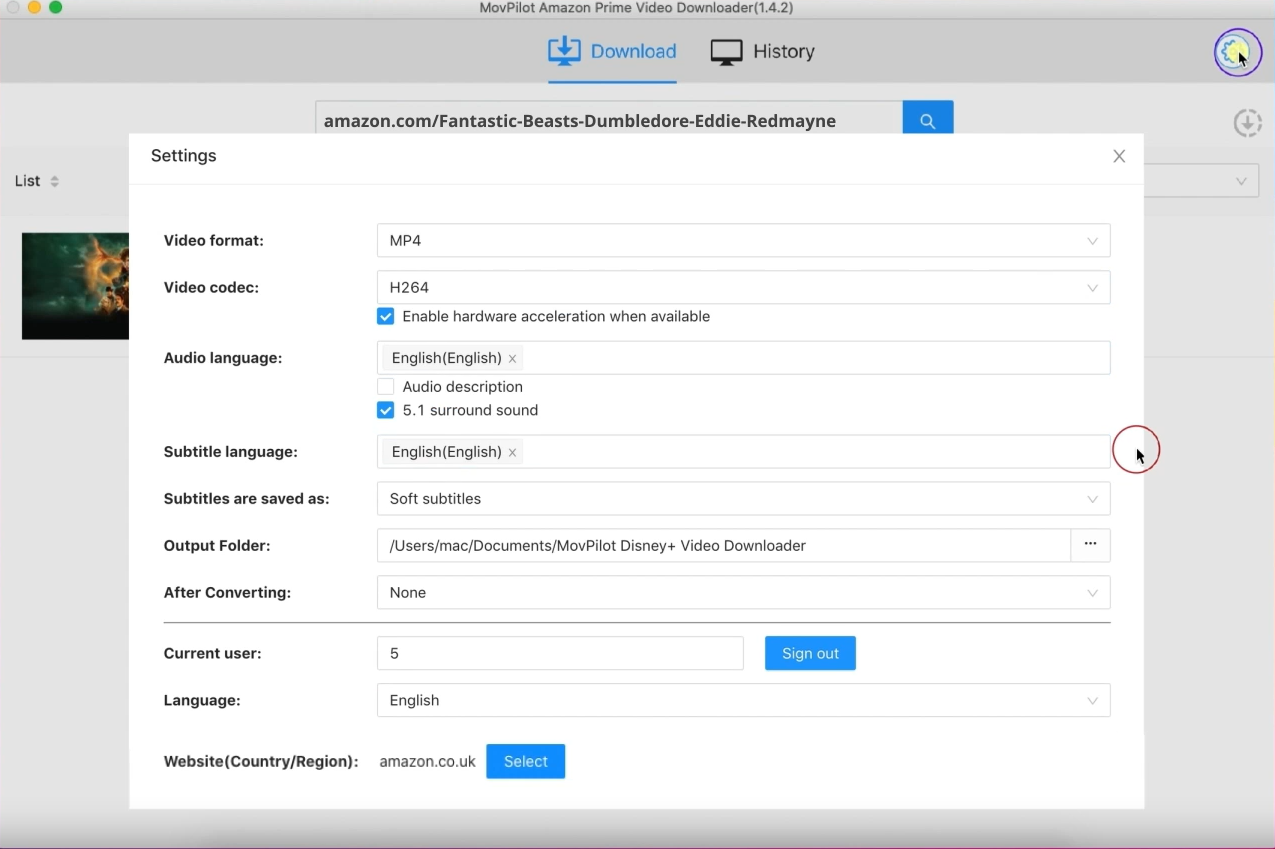Click the Current user field
The width and height of the screenshot is (1275, 849).
click(560, 653)
